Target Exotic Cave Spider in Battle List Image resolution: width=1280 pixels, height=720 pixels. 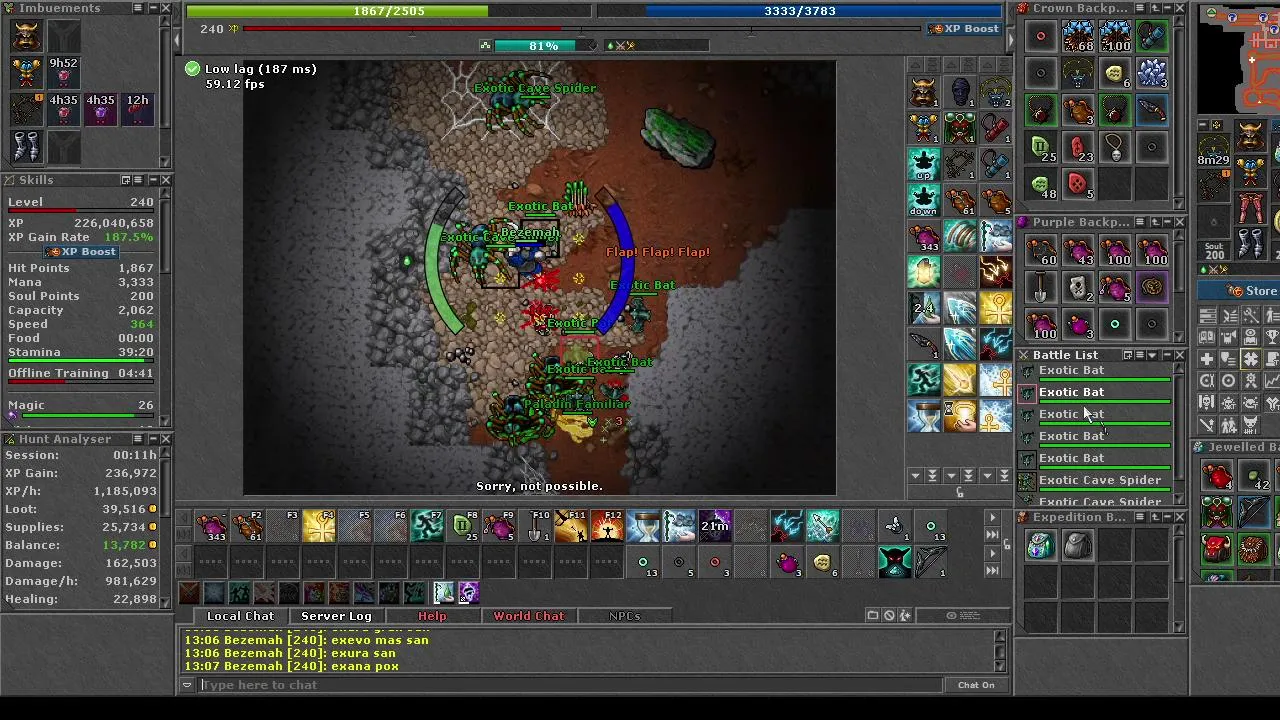click(1099, 481)
